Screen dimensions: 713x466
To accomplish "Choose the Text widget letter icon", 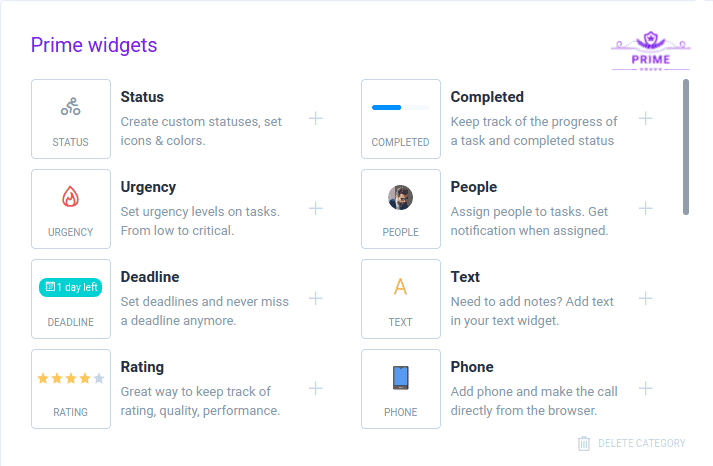I will [x=401, y=288].
